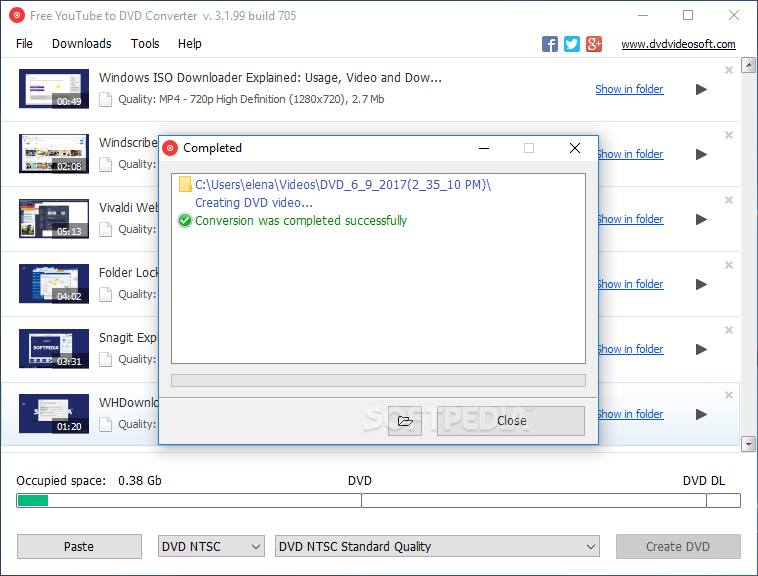Show Windscribe video in folder
Viewport: 758px width, 576px height.
click(x=631, y=154)
